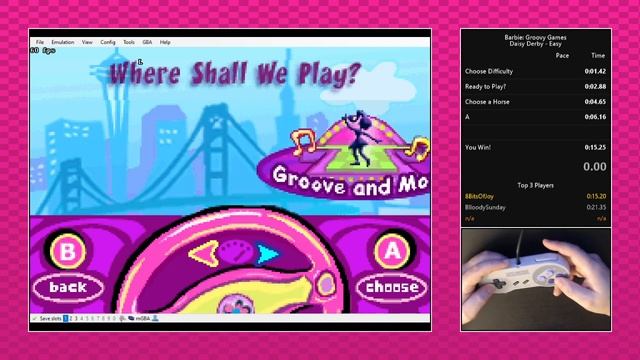This screenshot has height=360, width=640.
Task: Click the flower emblem on steering wheel
Action: pos(236,304)
